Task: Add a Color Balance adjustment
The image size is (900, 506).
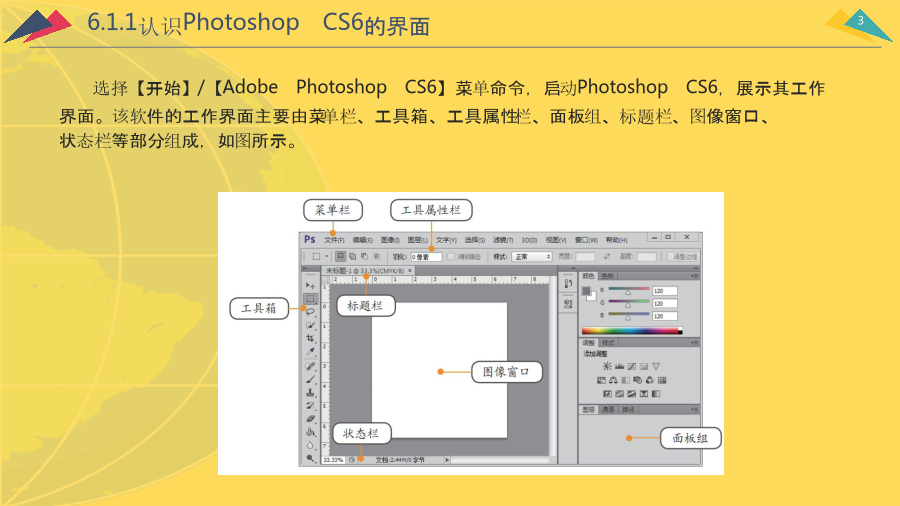Action: pos(613,380)
